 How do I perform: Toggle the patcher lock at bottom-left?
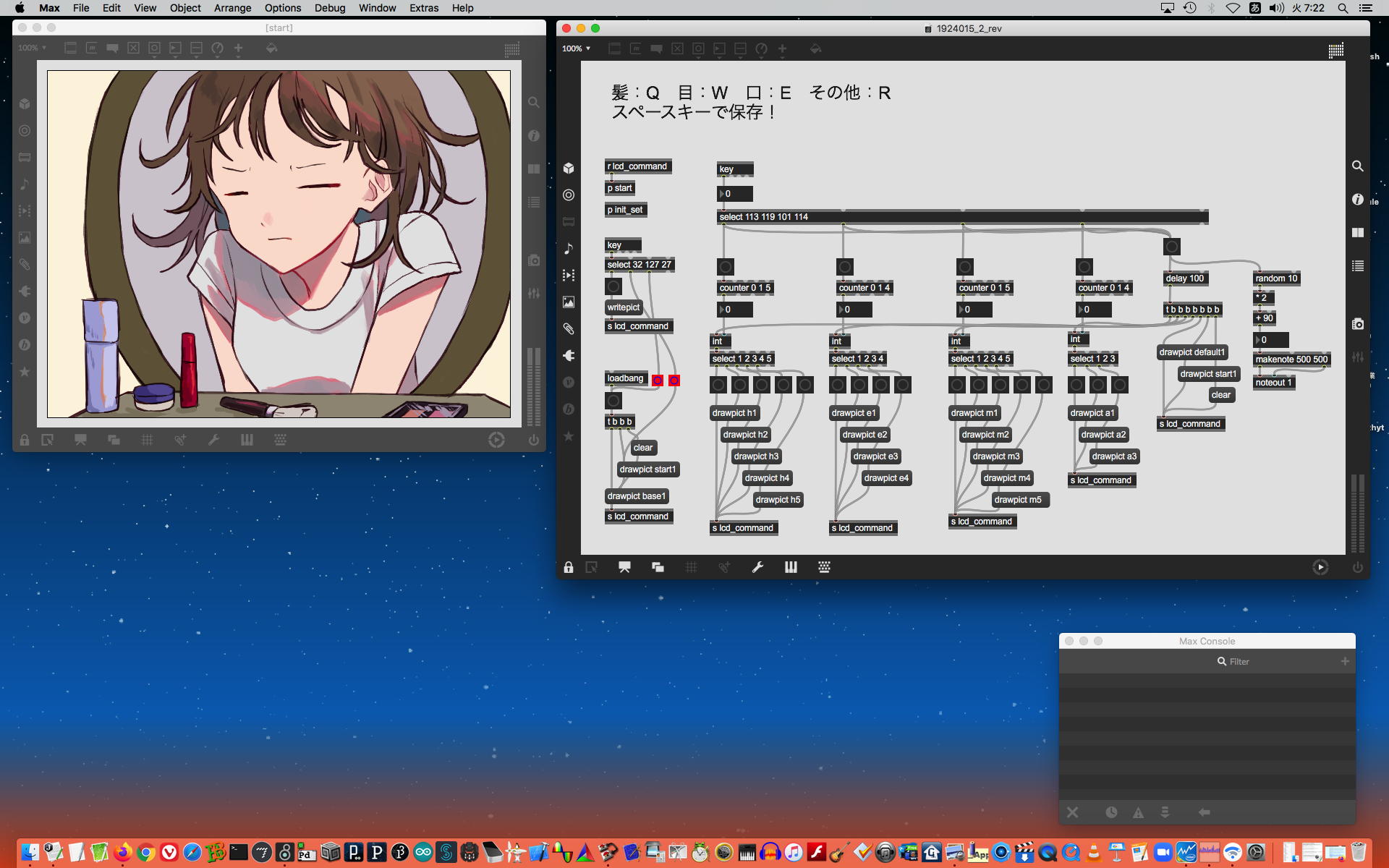(x=569, y=567)
